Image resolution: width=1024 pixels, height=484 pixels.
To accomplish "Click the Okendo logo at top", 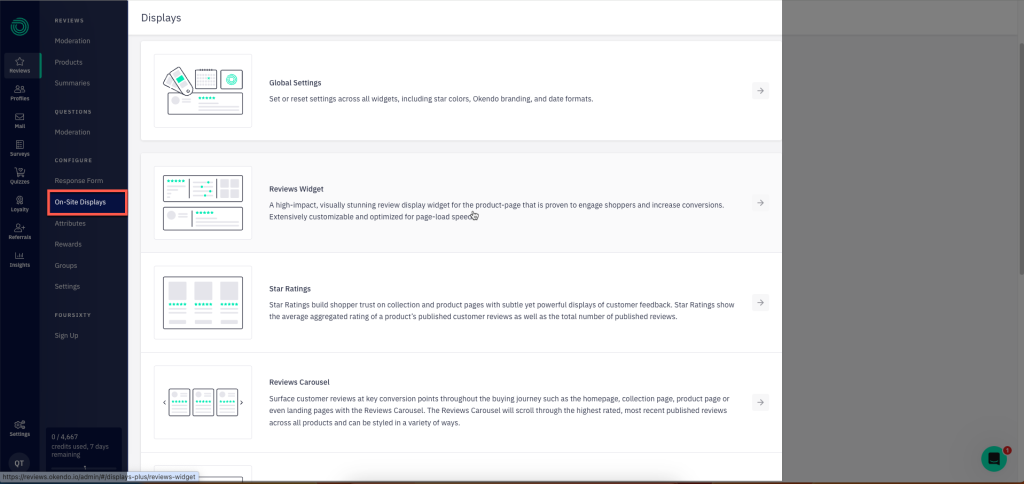I will [20, 27].
